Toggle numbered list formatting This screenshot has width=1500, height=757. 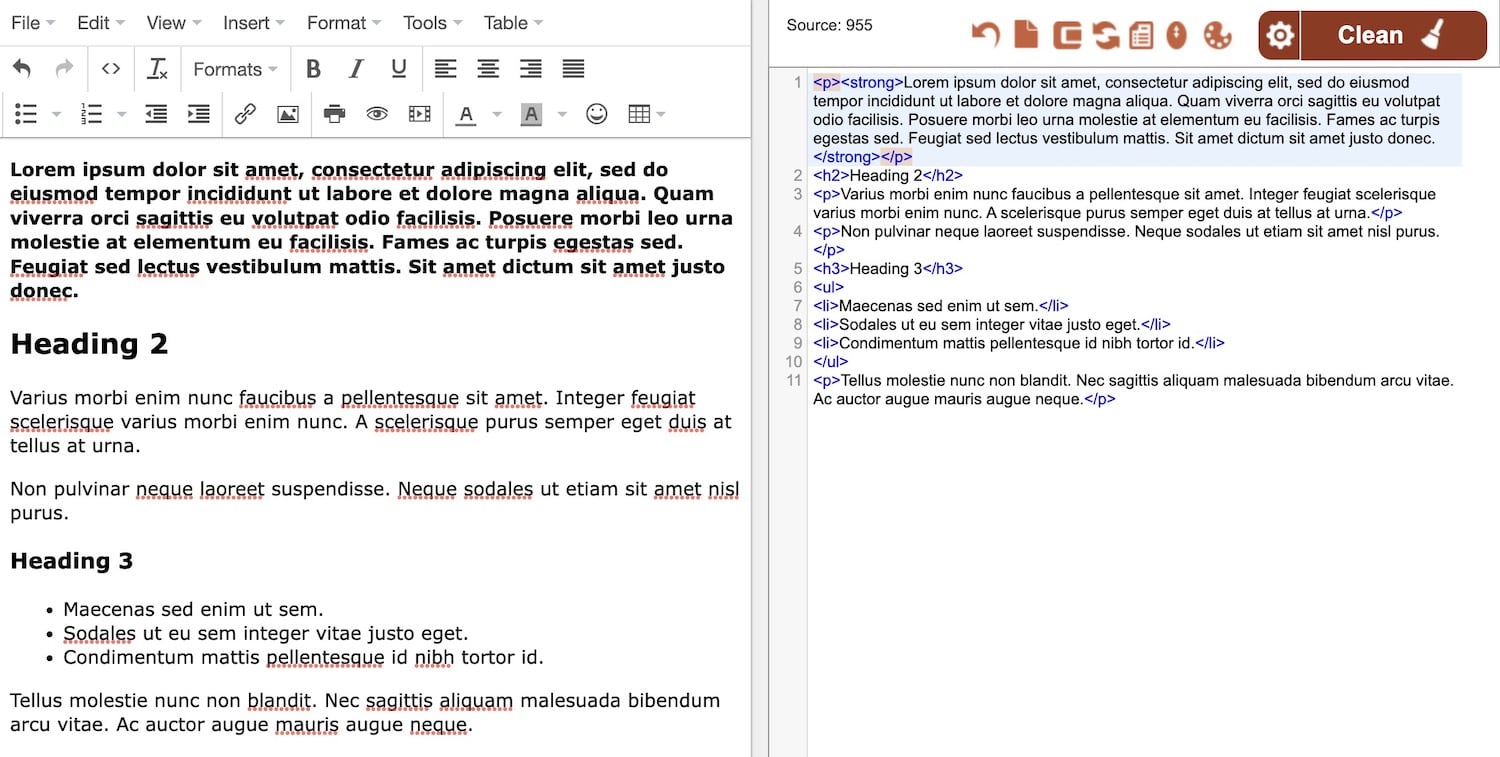click(92, 114)
